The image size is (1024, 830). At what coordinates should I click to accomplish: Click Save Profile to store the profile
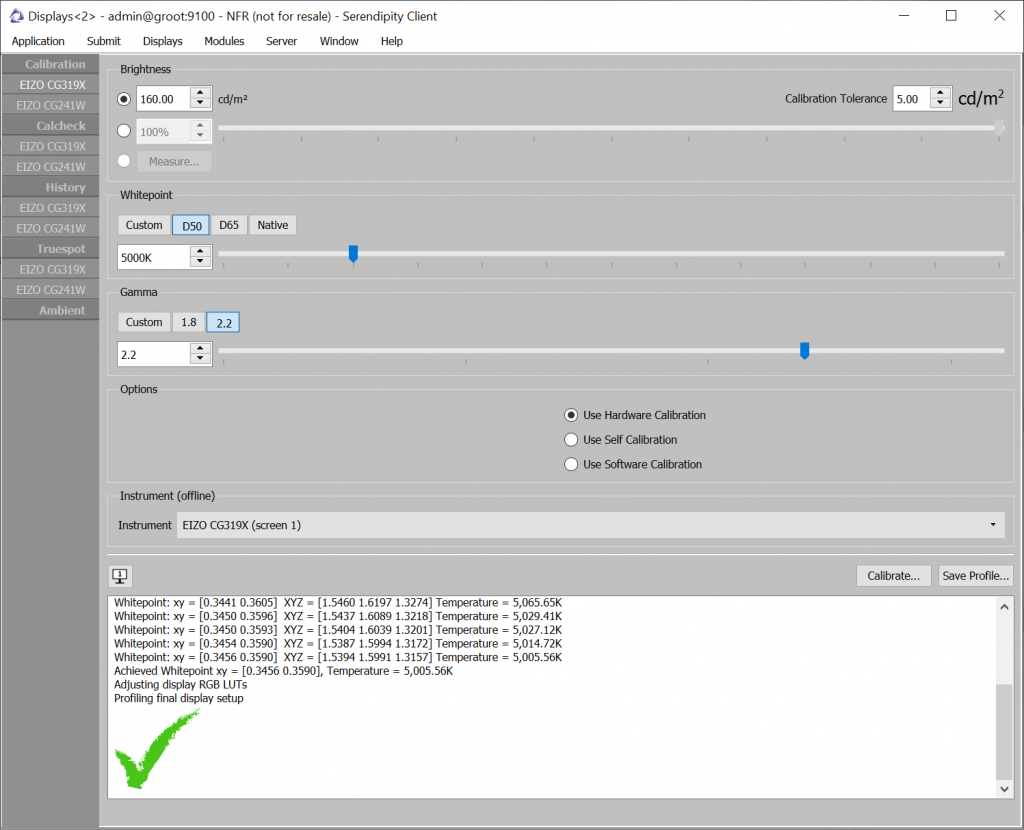975,575
